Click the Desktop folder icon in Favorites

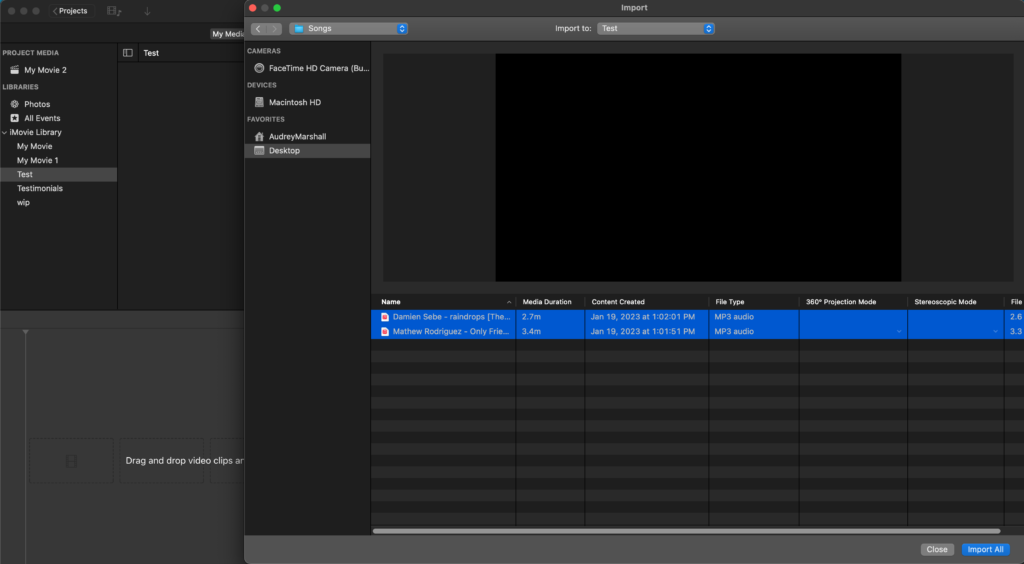pos(259,151)
